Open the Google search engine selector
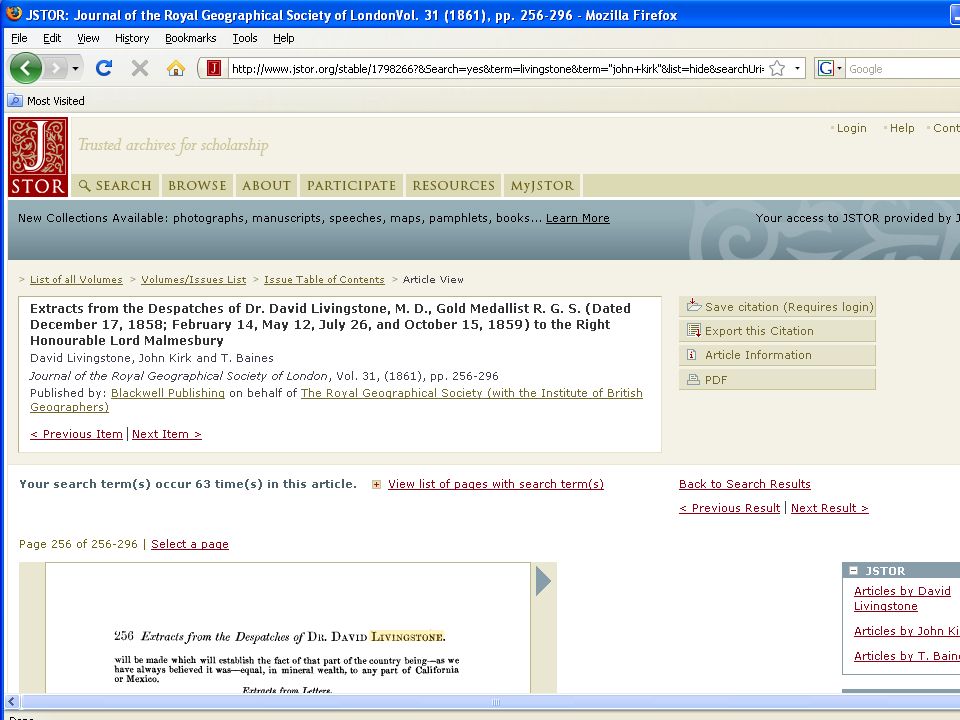Viewport: 960px width, 720px height. (x=830, y=68)
